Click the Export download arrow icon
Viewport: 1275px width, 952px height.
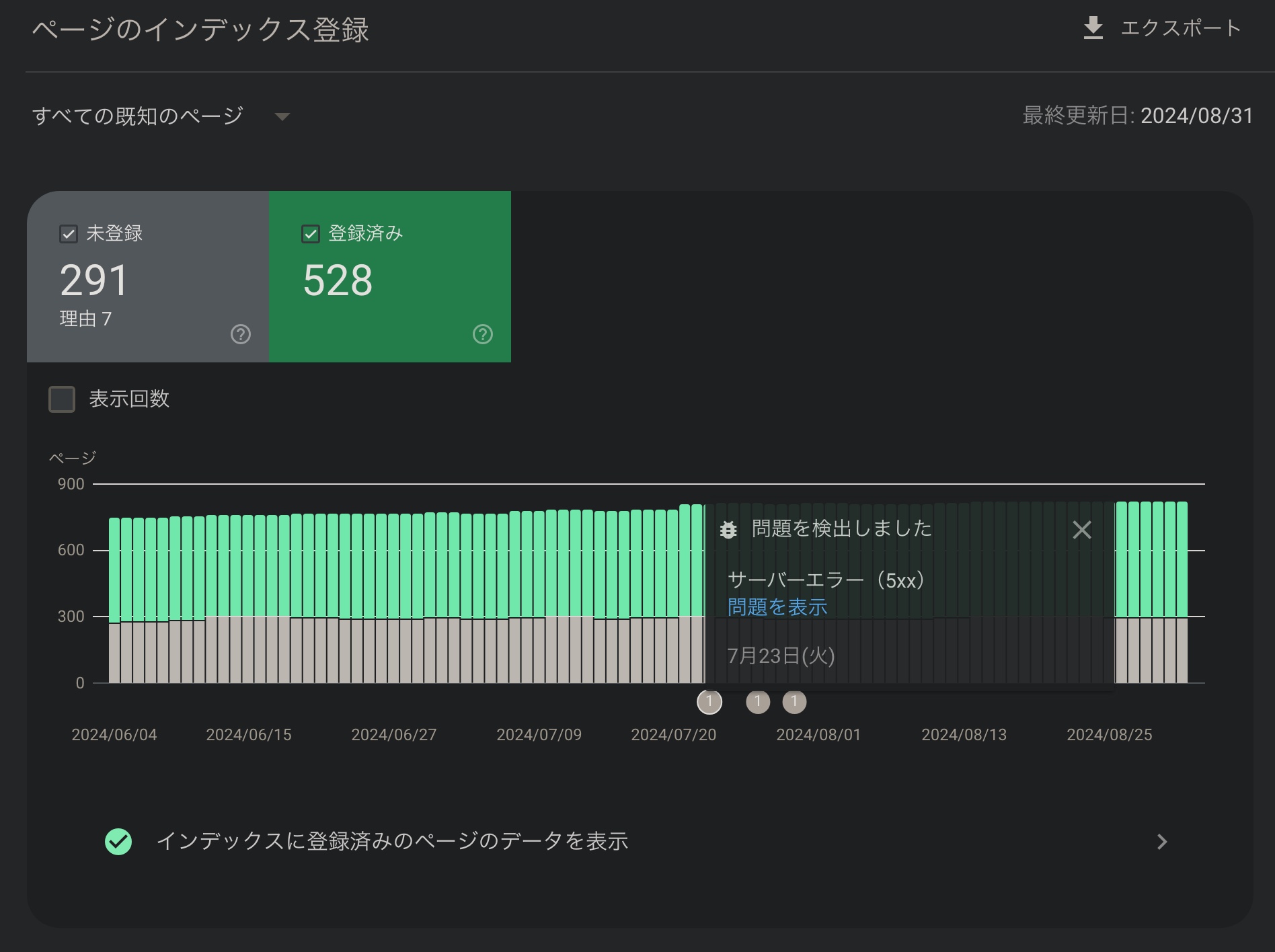[1093, 28]
